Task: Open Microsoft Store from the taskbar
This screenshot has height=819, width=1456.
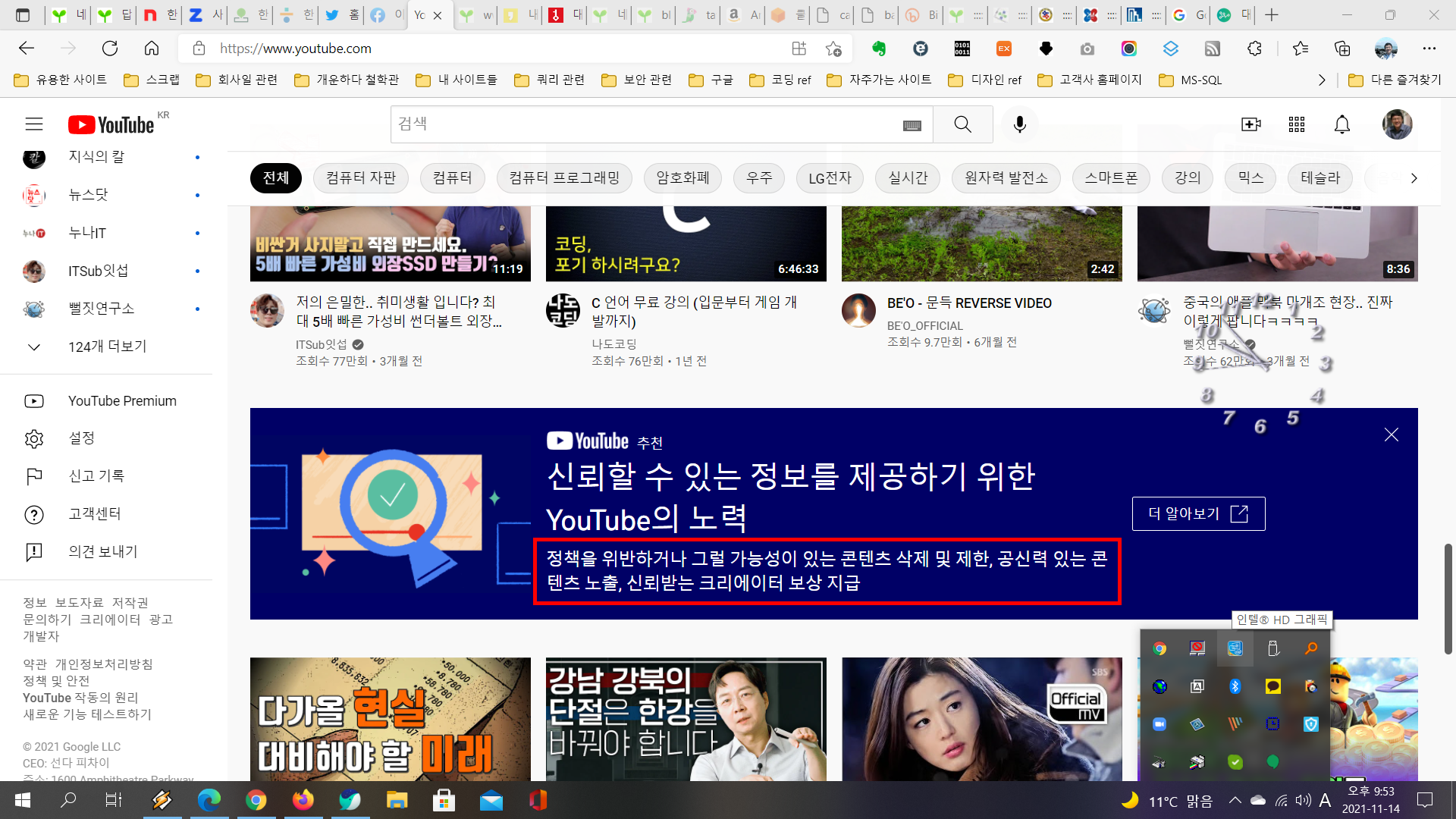Action: (444, 800)
